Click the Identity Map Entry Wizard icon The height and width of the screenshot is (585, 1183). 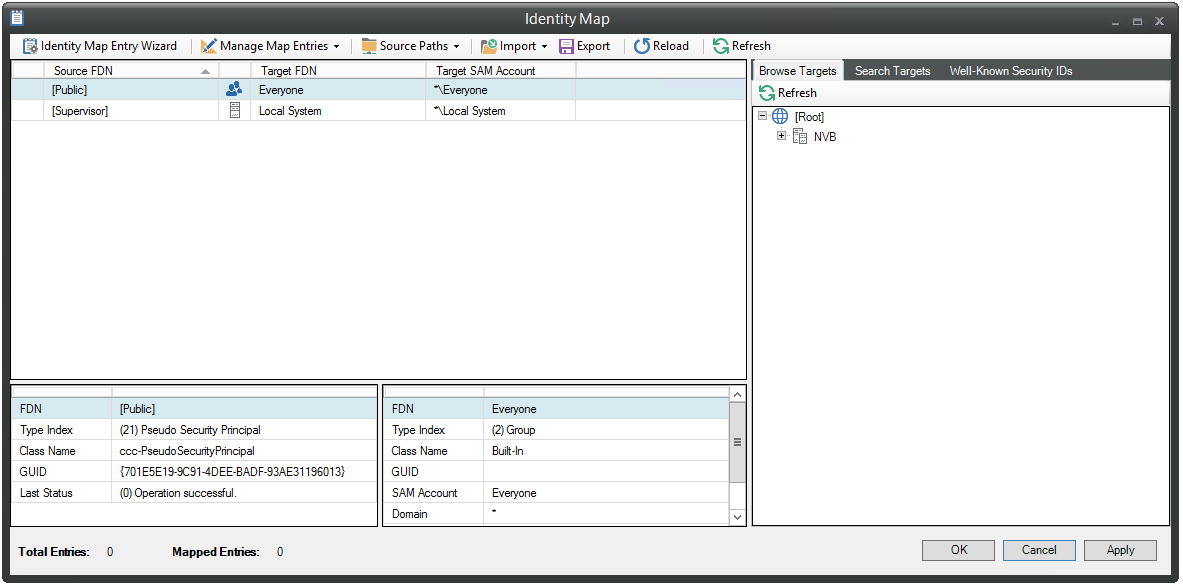pos(29,46)
